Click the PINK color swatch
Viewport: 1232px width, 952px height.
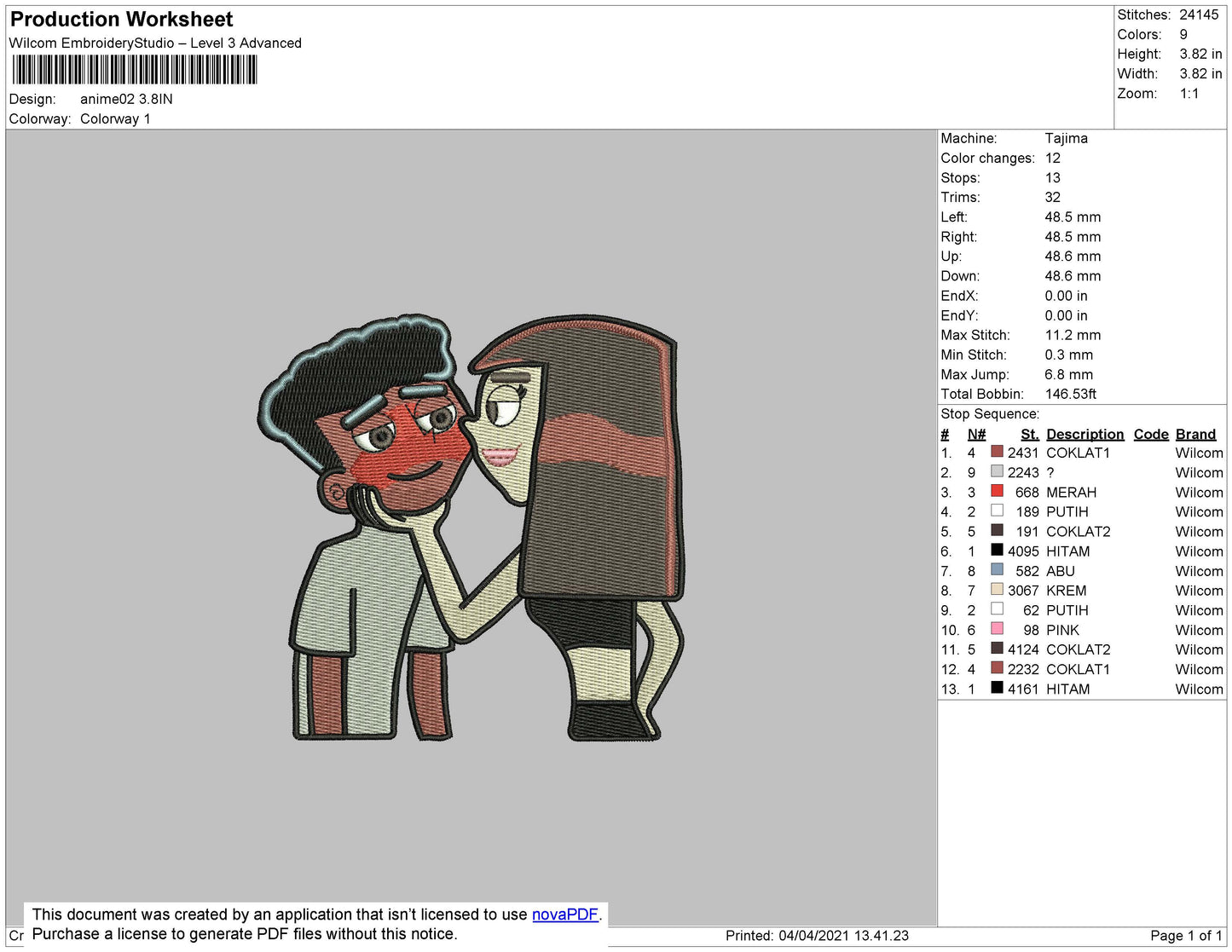(x=997, y=628)
